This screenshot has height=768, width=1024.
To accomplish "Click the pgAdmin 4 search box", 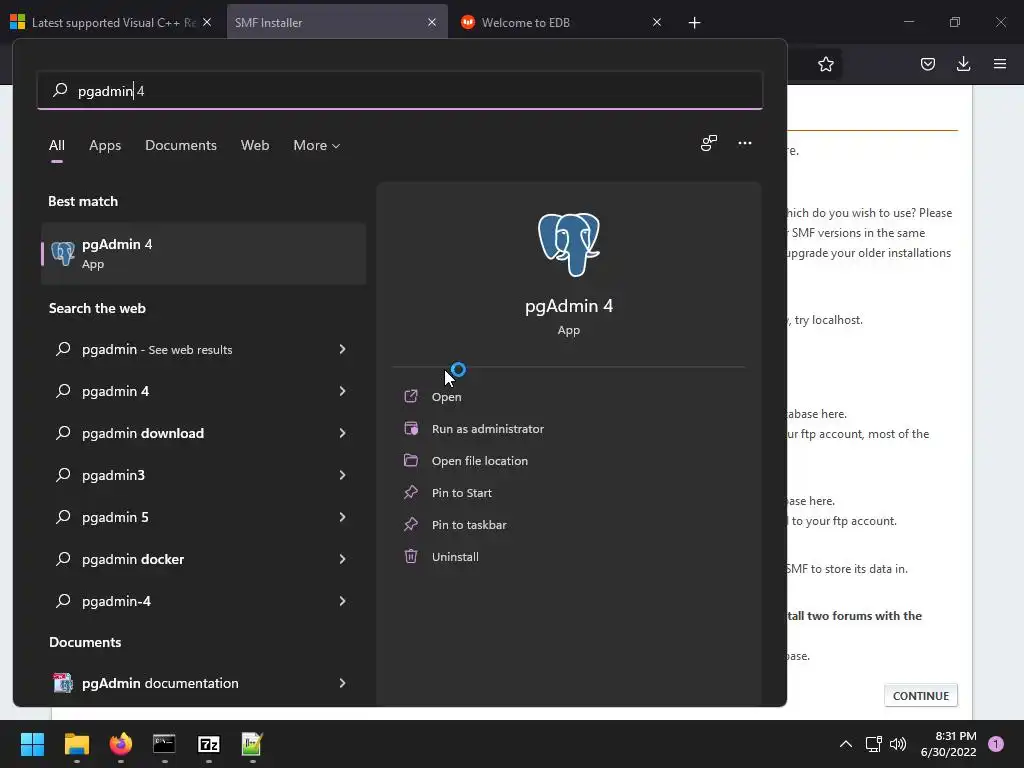I will coord(400,91).
